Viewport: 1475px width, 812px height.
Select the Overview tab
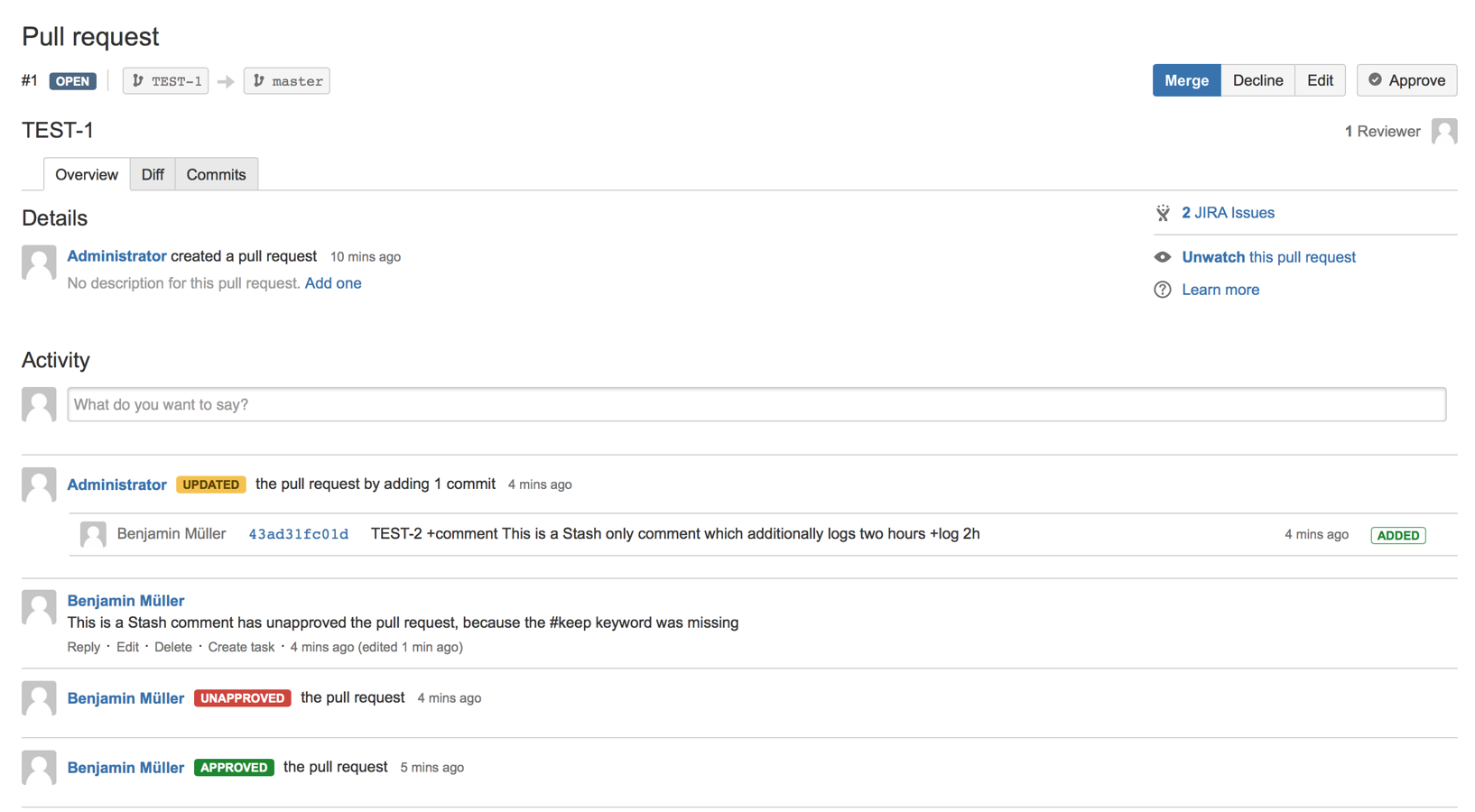pyautogui.click(x=87, y=175)
